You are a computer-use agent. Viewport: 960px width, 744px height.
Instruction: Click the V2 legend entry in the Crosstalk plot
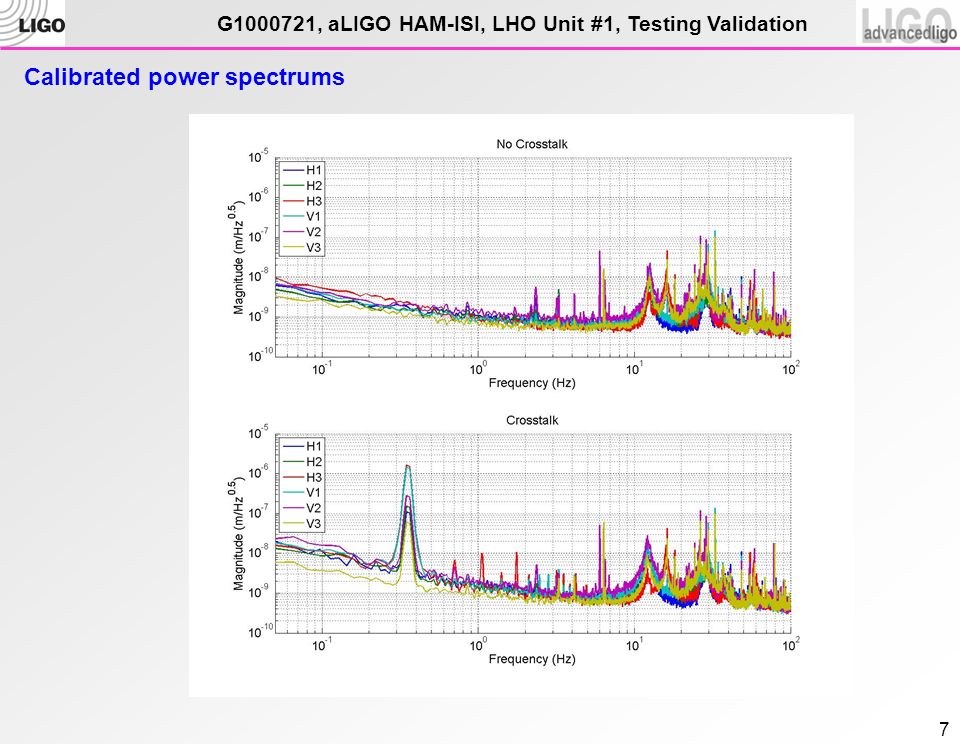[303, 508]
